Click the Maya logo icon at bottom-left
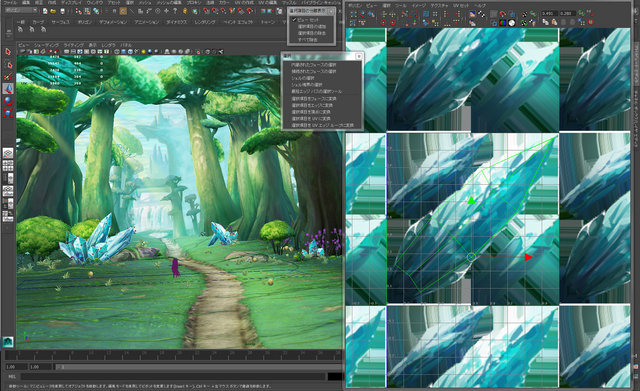 [8, 342]
